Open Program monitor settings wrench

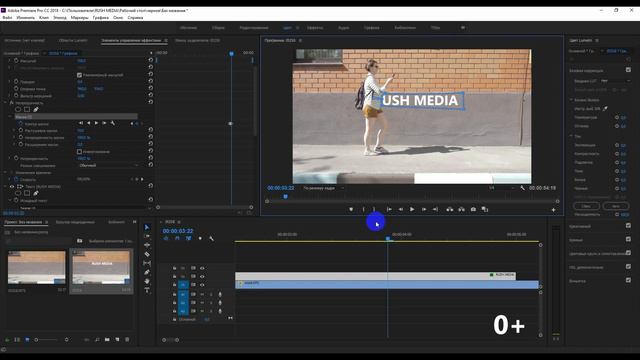pos(522,188)
